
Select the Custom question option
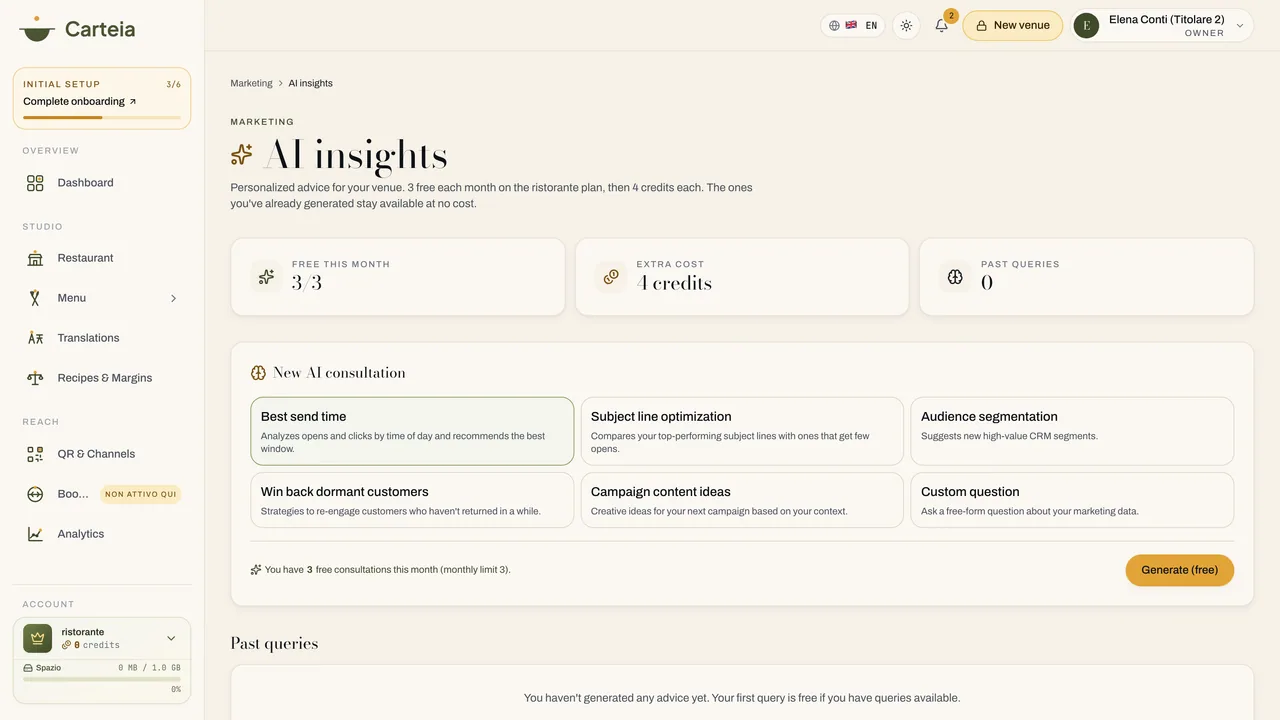click(1072, 500)
